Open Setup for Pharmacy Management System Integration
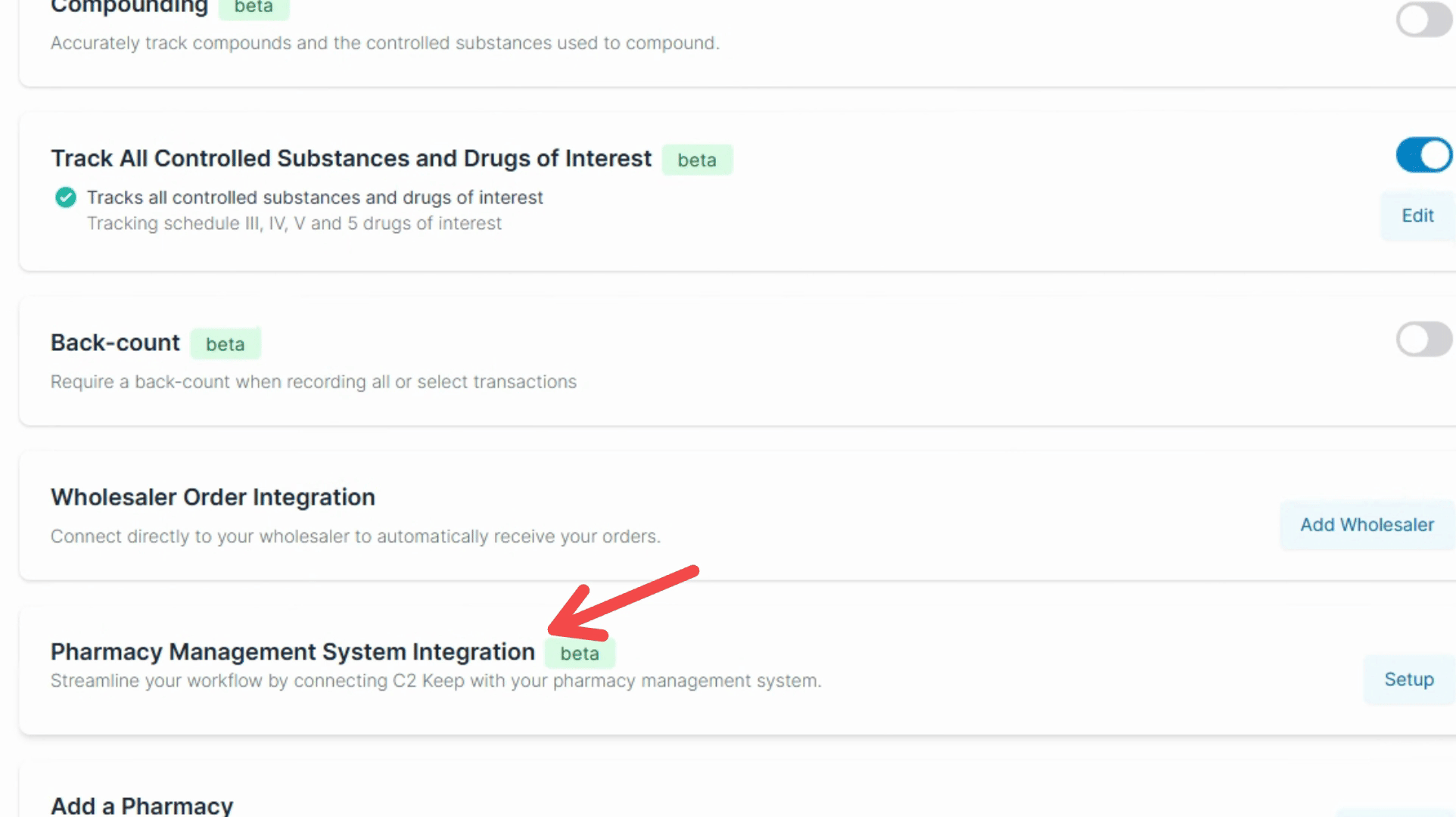This screenshot has height=817, width=1456. (x=1408, y=679)
